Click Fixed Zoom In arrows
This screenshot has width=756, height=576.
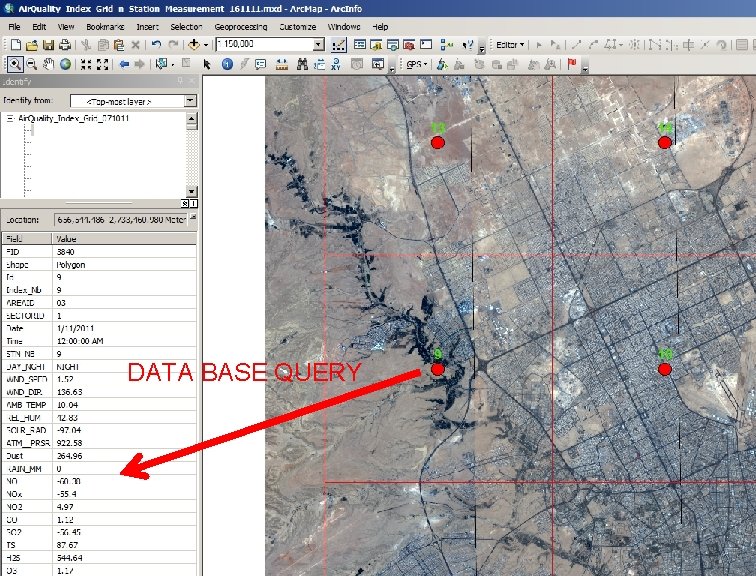click(86, 64)
